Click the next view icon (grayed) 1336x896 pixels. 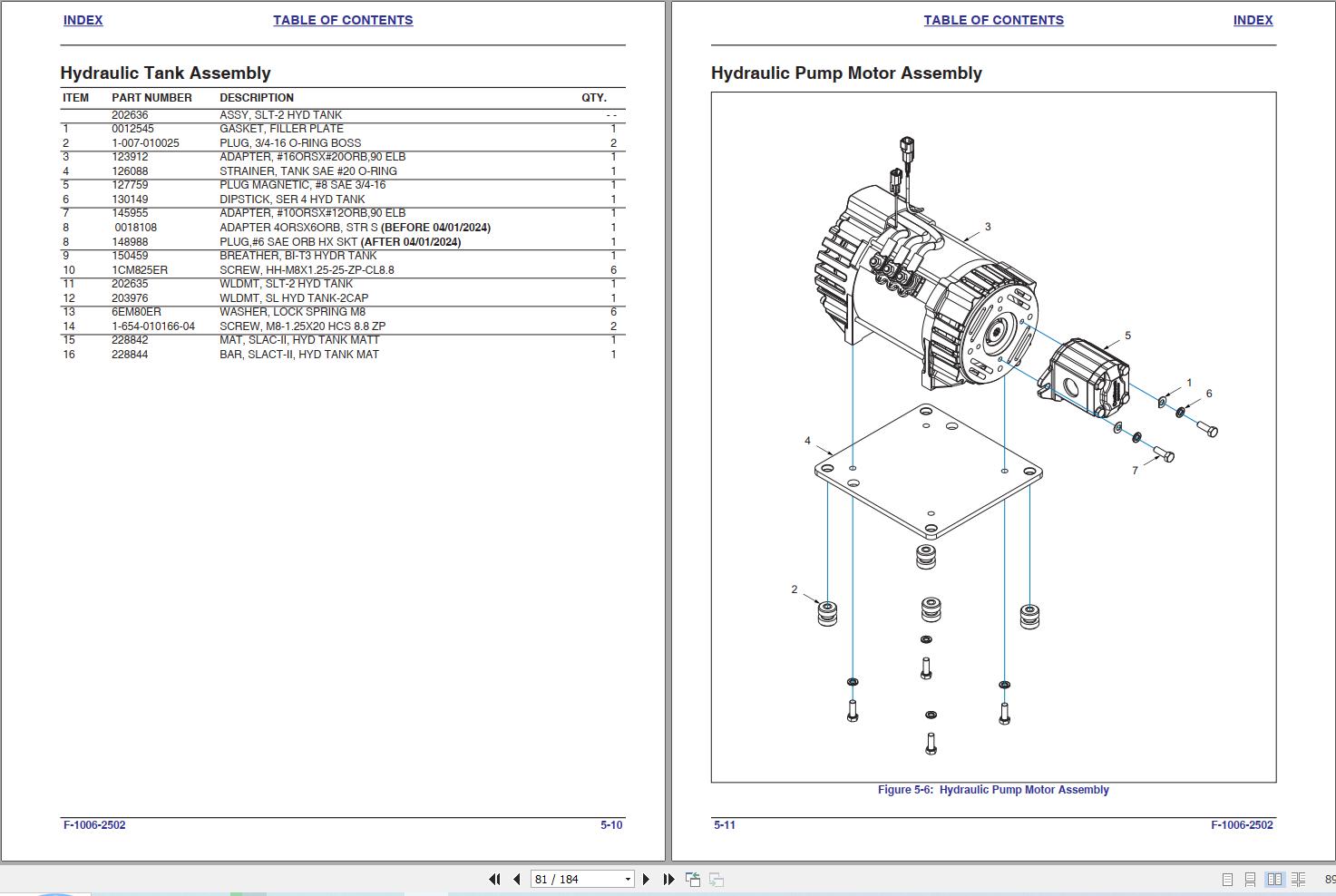[x=717, y=879]
